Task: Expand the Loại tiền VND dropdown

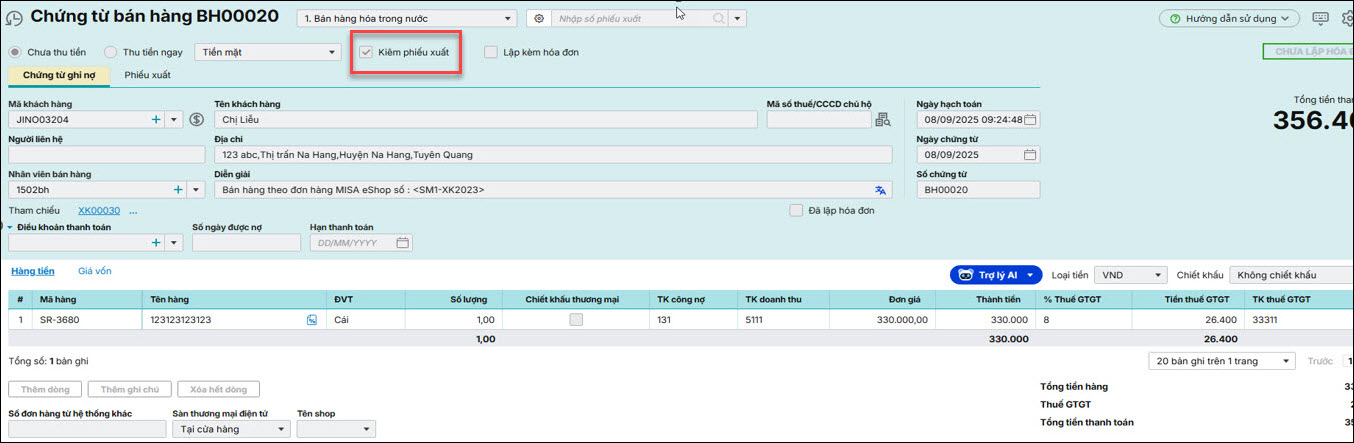Action: click(x=1158, y=275)
